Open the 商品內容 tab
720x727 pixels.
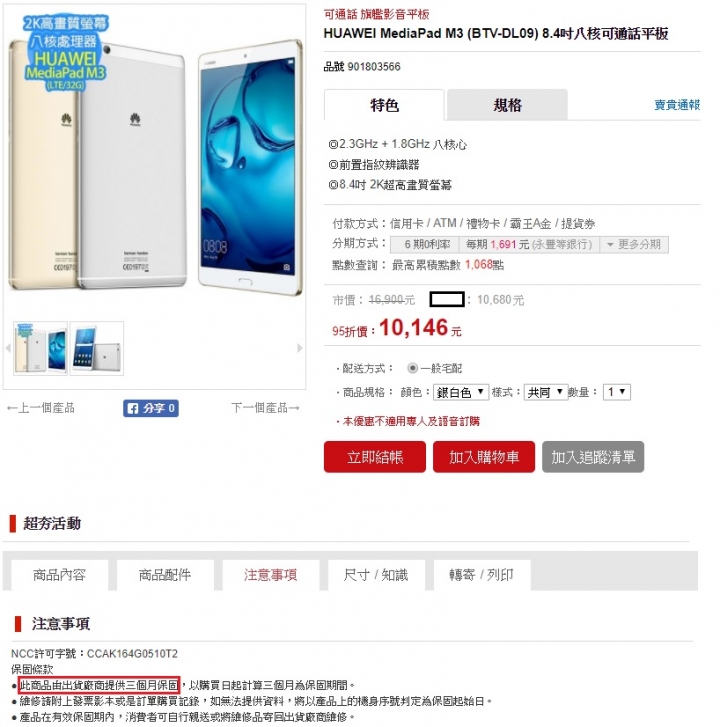click(59, 575)
